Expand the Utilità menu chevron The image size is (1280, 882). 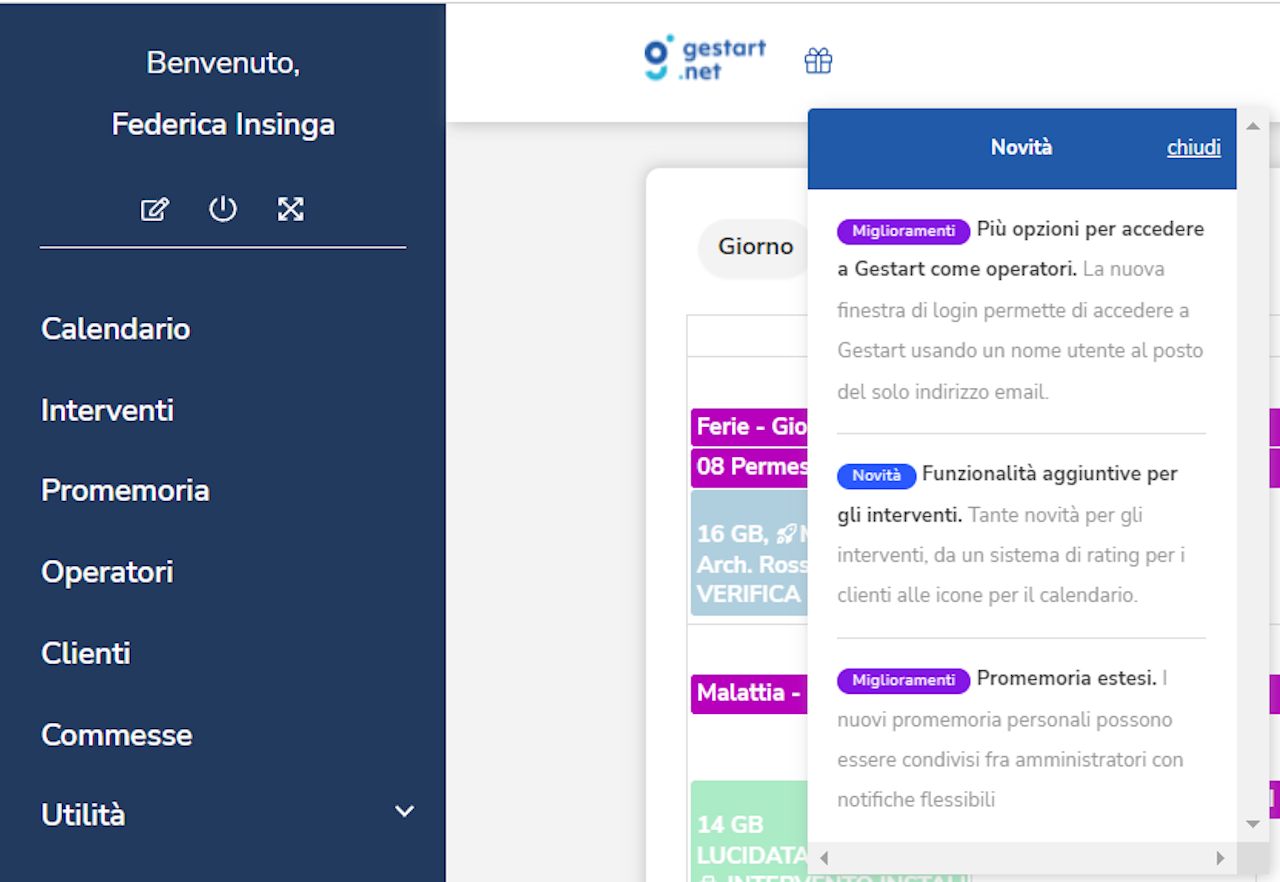404,812
